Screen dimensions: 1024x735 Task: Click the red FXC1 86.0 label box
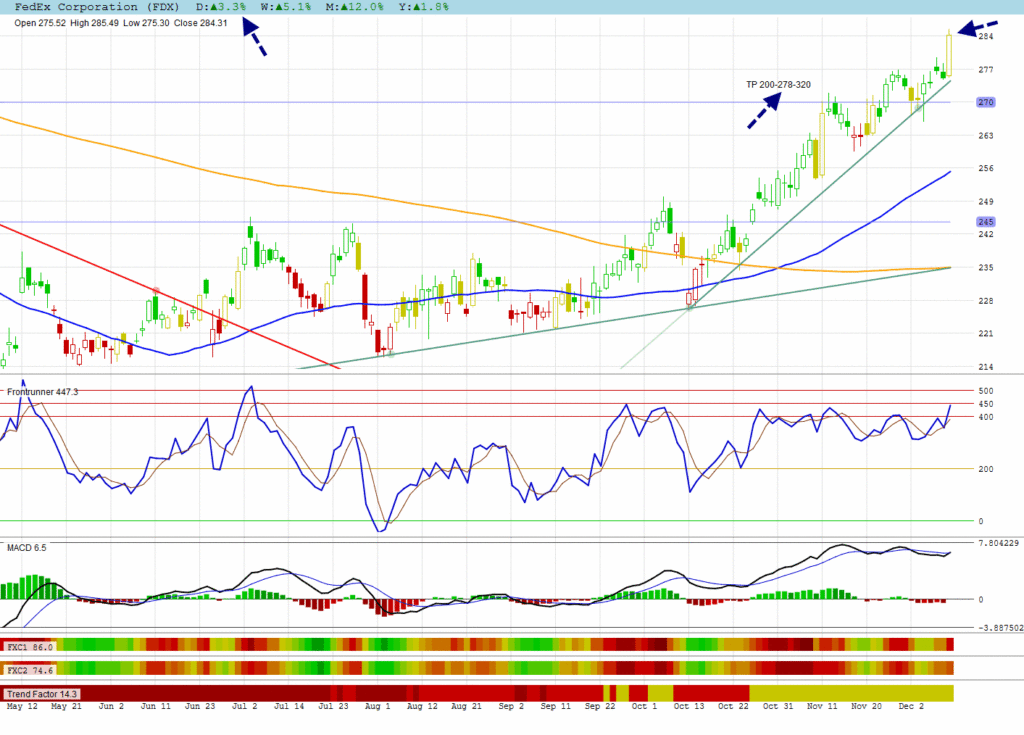point(29,646)
